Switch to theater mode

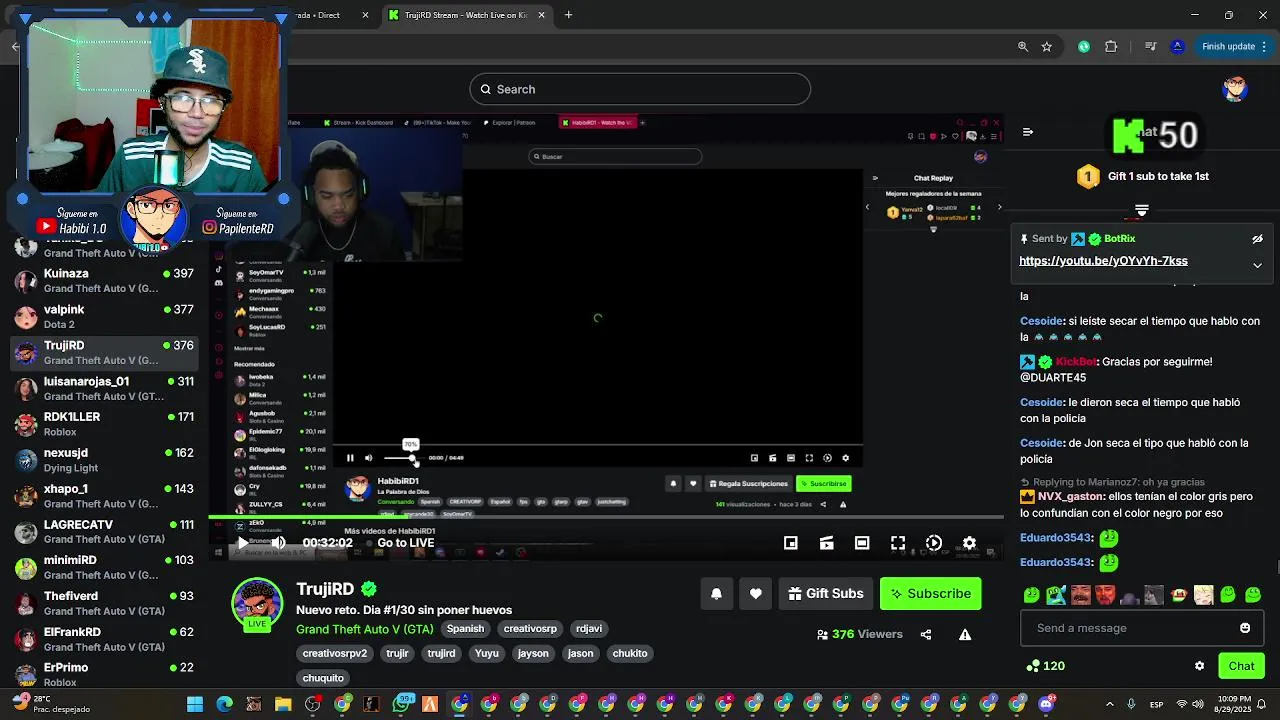(862, 543)
